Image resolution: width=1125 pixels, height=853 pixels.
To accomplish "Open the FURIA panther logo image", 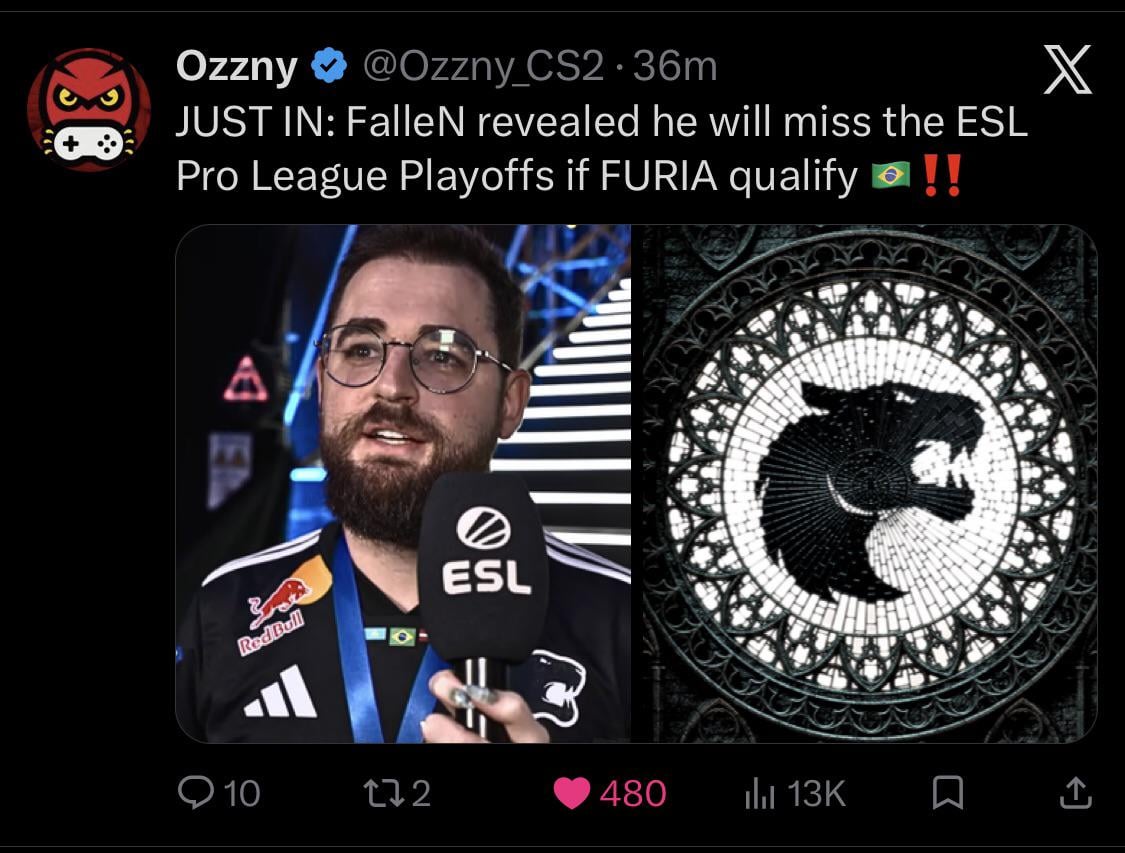I will (870, 484).
